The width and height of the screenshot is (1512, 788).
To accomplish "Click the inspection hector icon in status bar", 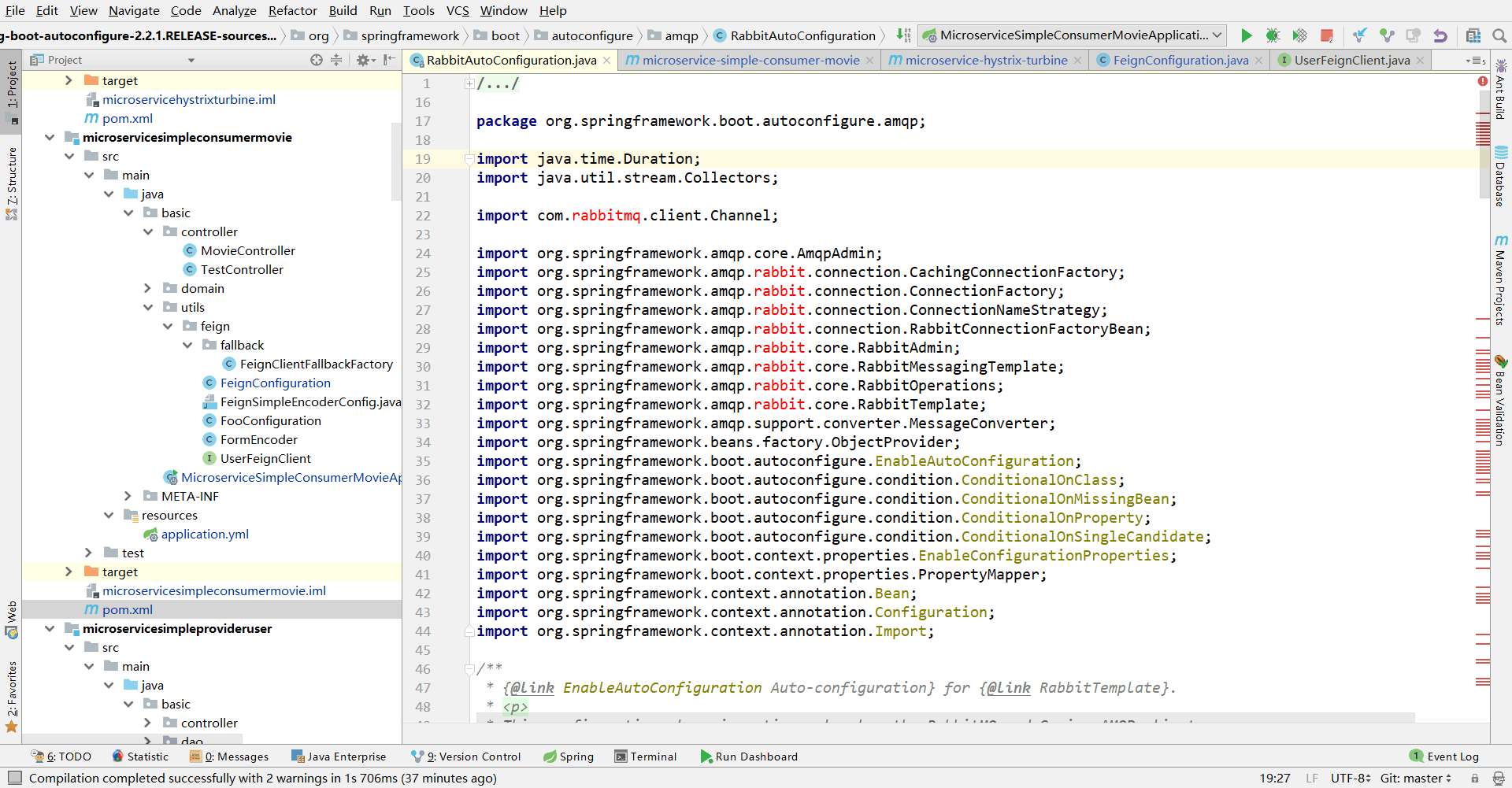I will click(x=1499, y=778).
